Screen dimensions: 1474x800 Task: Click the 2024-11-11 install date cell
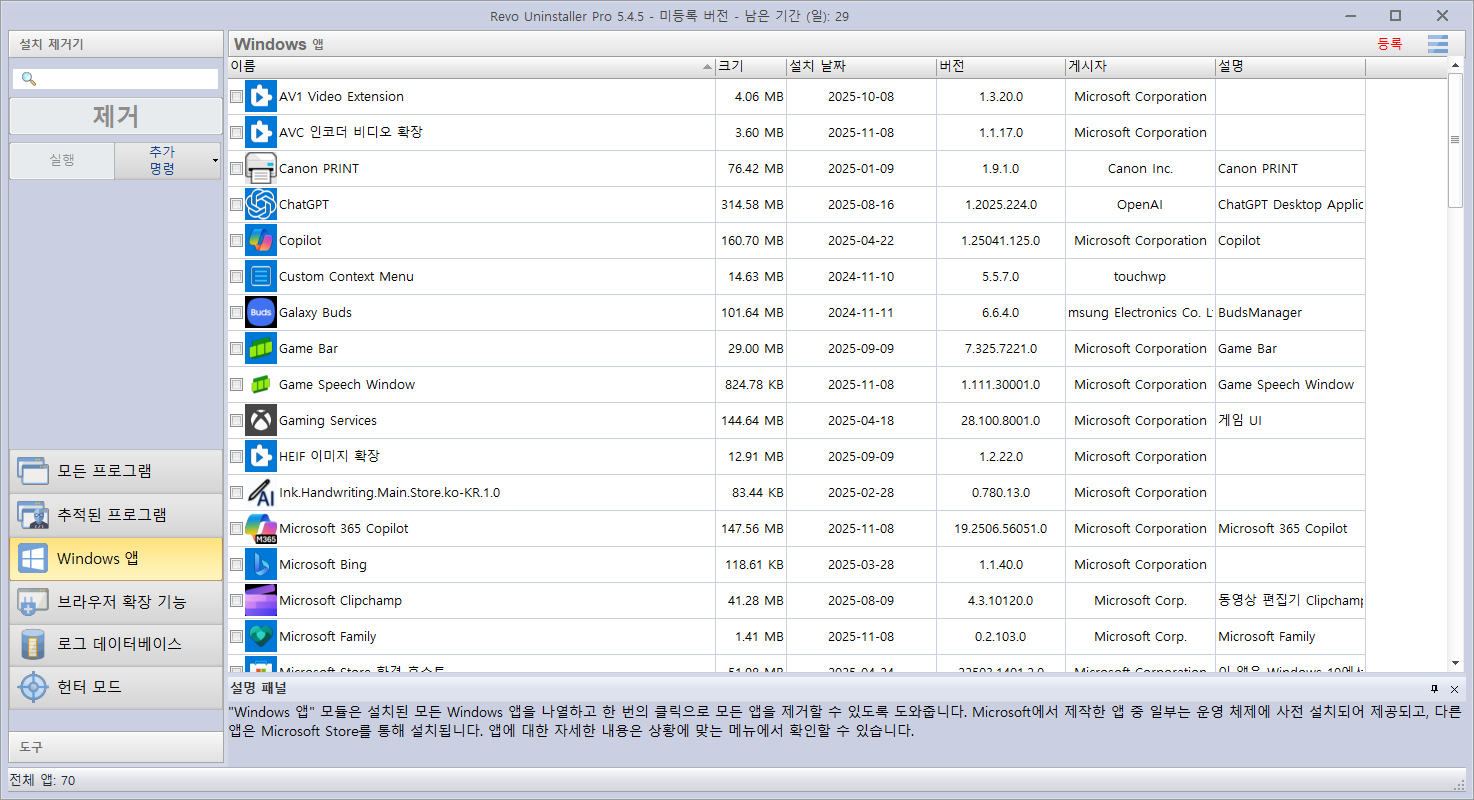(861, 313)
